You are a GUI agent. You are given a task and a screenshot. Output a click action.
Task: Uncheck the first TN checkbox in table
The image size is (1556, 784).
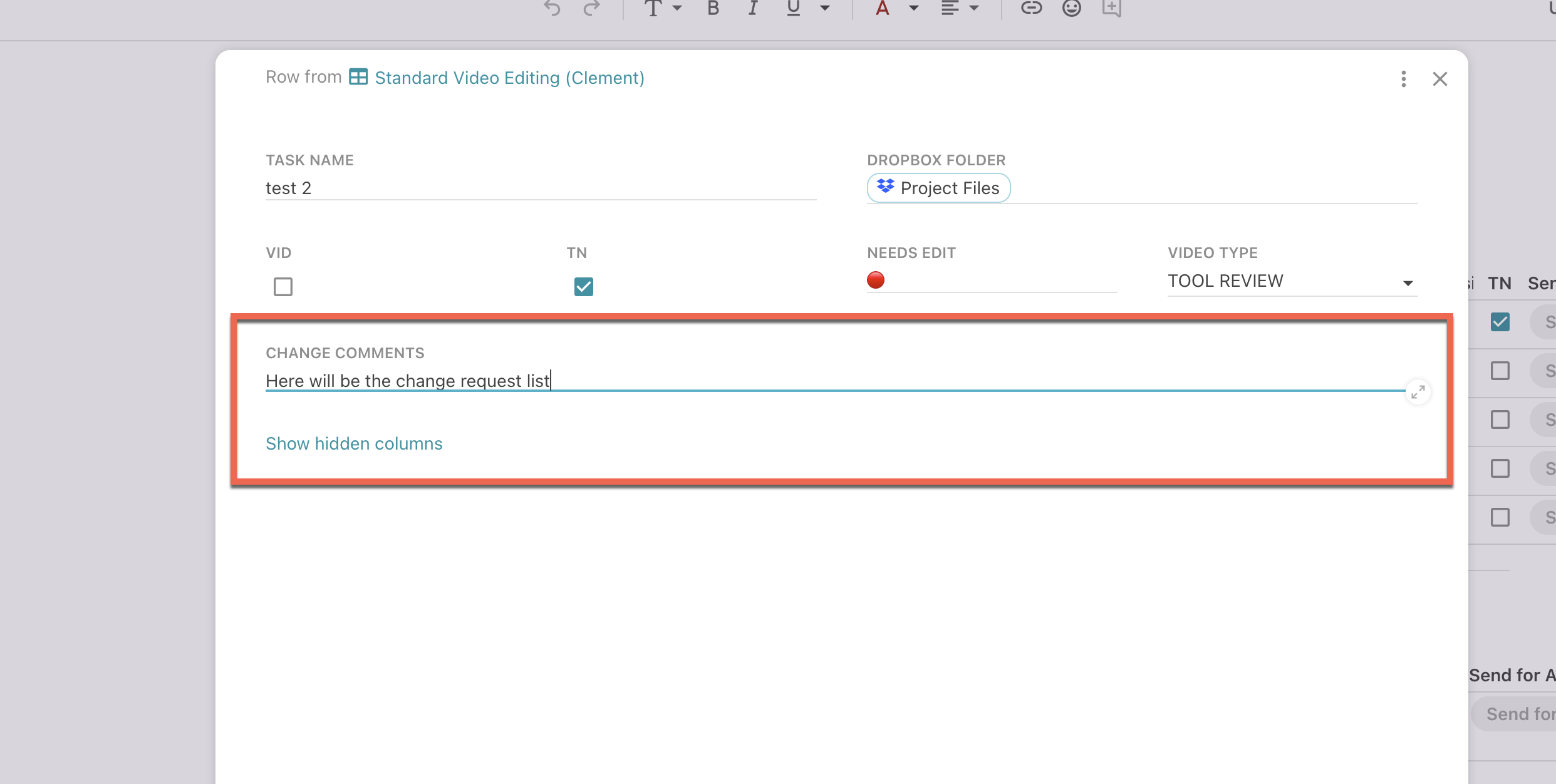[x=1500, y=322]
